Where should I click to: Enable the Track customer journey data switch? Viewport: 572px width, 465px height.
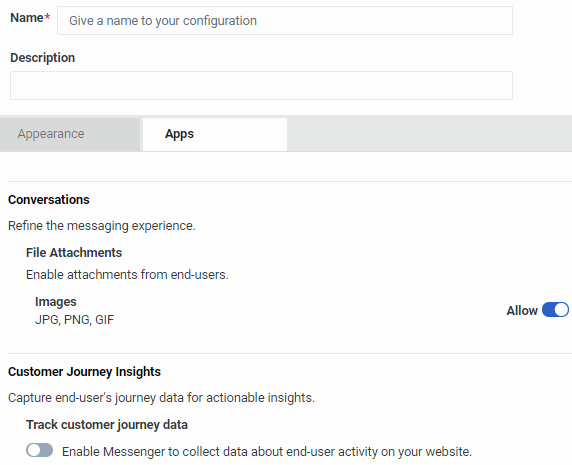point(39,450)
